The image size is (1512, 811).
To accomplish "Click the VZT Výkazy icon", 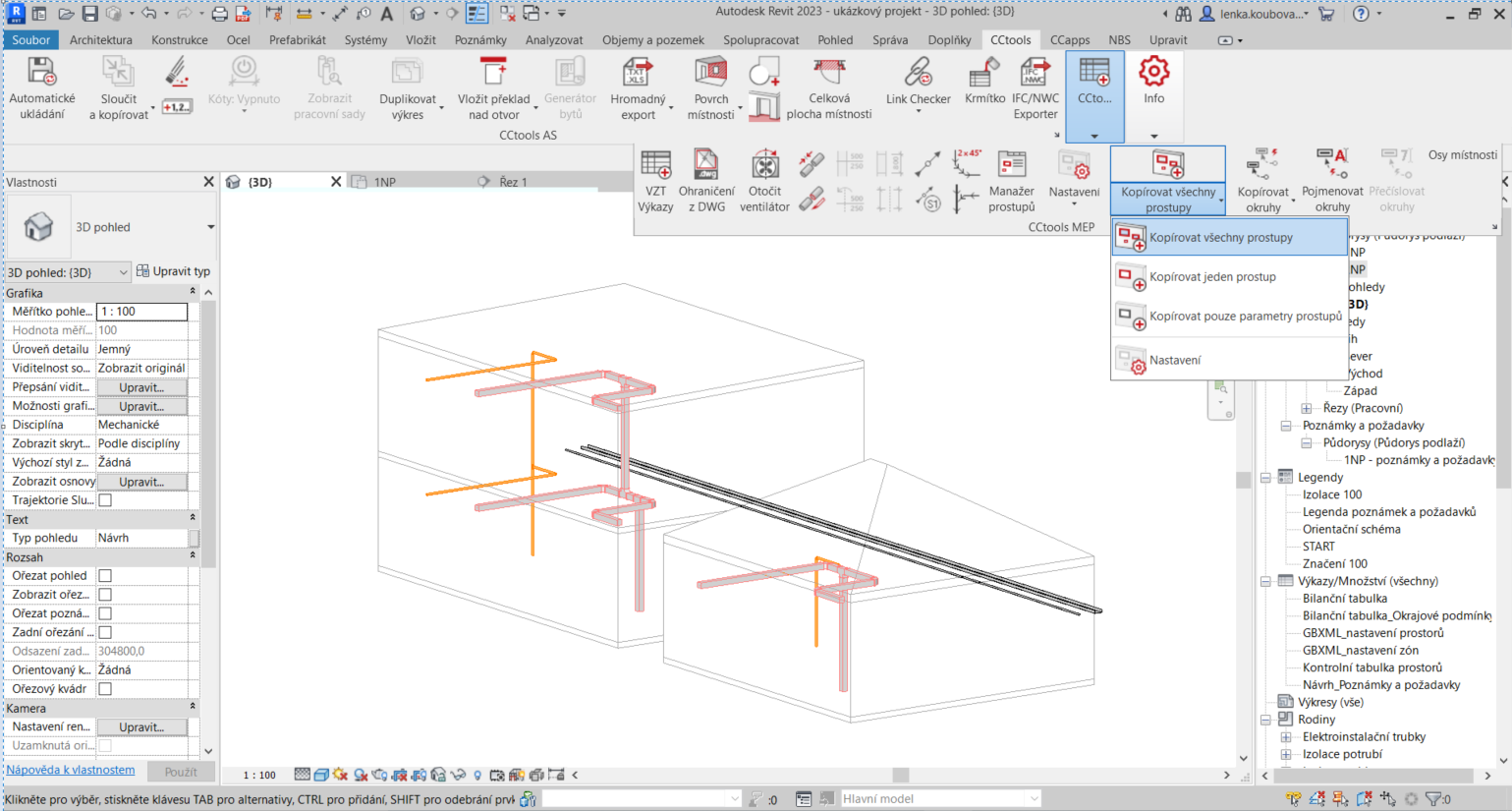I will pyautogui.click(x=655, y=180).
